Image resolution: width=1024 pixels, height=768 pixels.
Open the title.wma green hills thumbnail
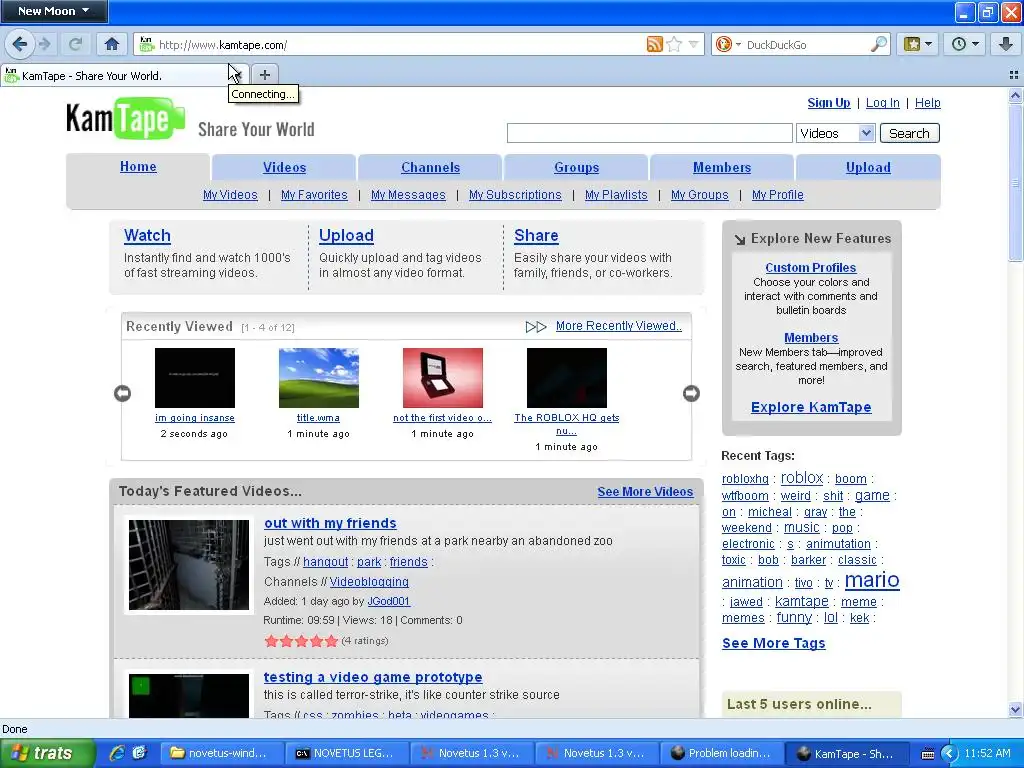[319, 377]
